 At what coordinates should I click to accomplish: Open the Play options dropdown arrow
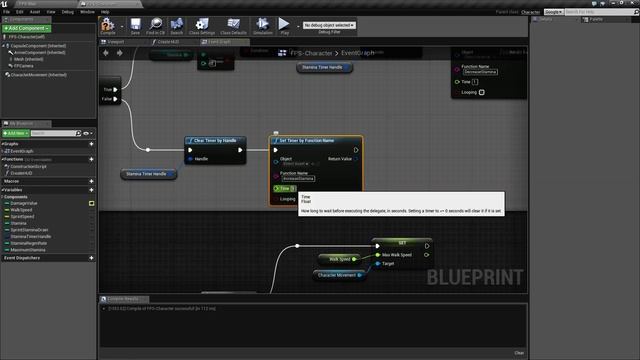(x=298, y=27)
